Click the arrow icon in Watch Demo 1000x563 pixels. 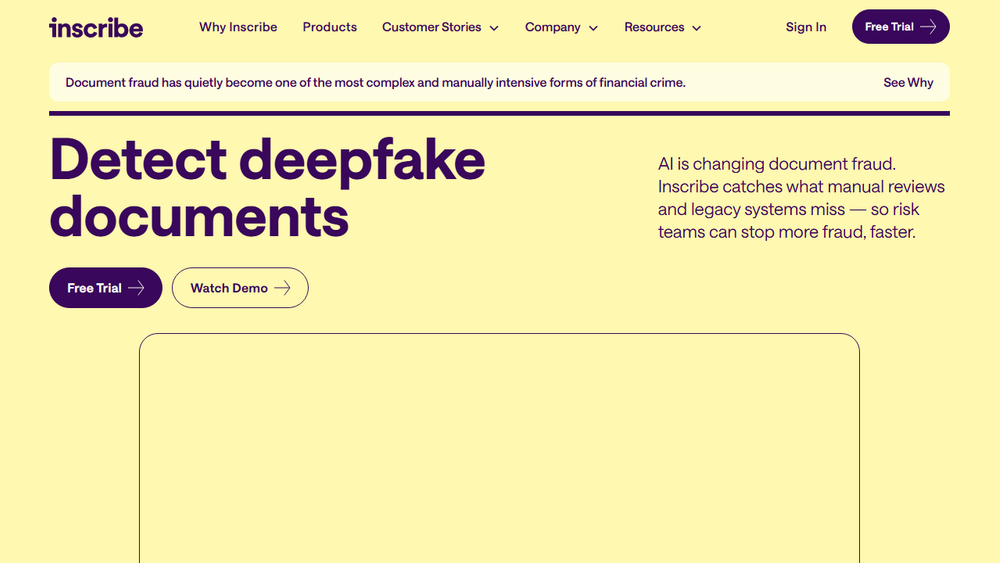283,288
